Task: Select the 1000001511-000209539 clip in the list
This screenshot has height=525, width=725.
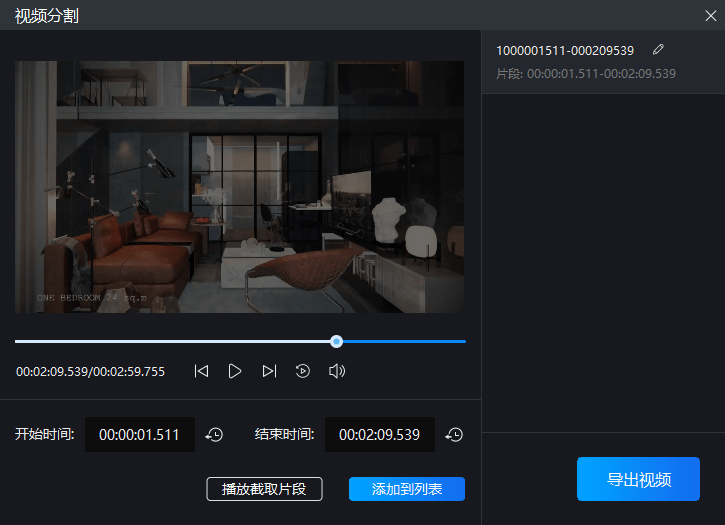Action: (565, 50)
